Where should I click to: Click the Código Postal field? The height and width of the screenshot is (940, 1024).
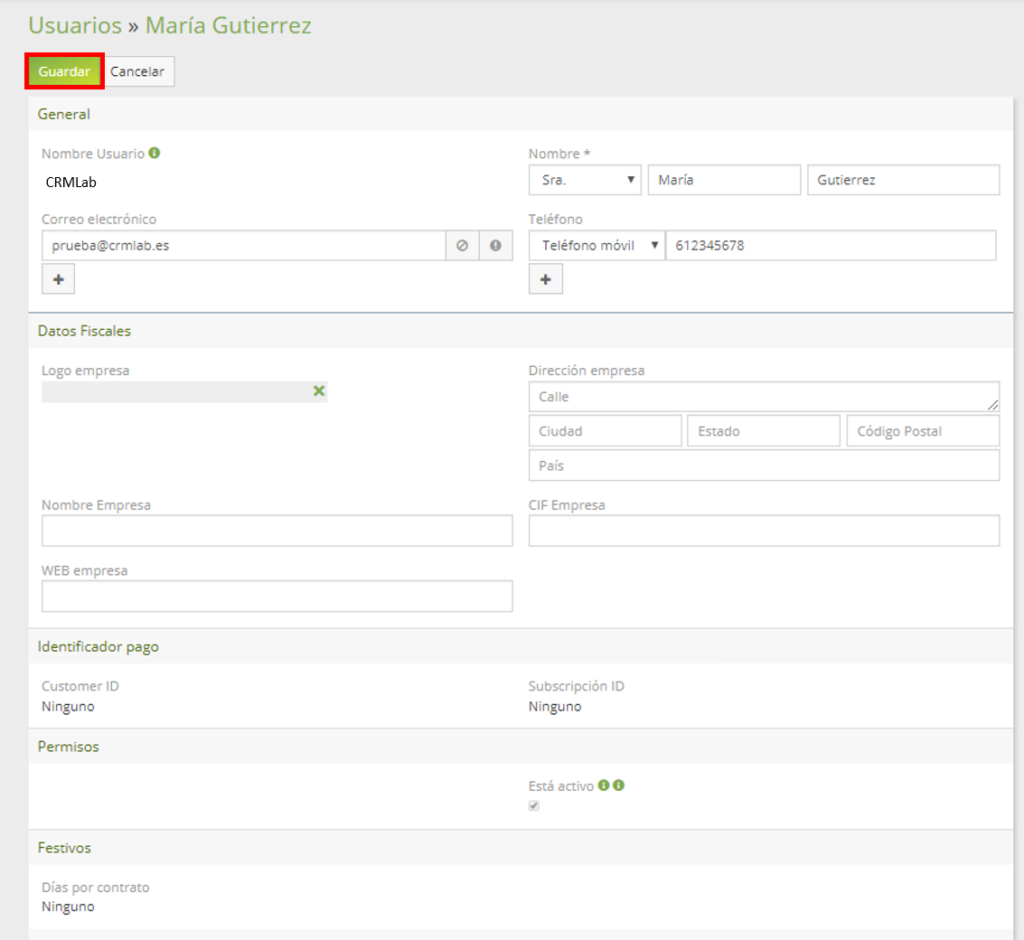(x=923, y=431)
